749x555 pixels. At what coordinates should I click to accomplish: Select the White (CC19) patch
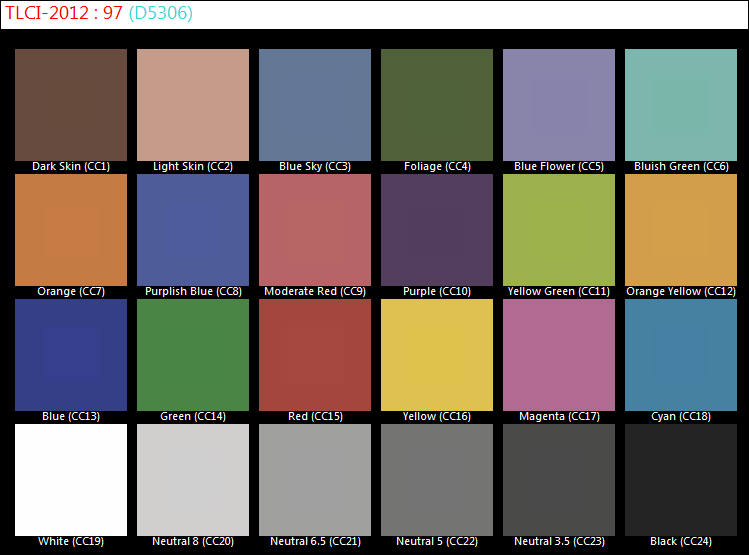[x=71, y=479]
